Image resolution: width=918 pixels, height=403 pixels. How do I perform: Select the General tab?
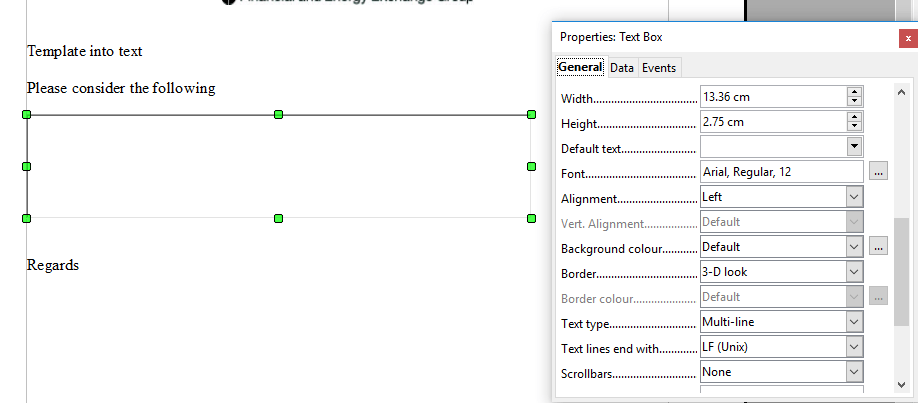tap(580, 68)
